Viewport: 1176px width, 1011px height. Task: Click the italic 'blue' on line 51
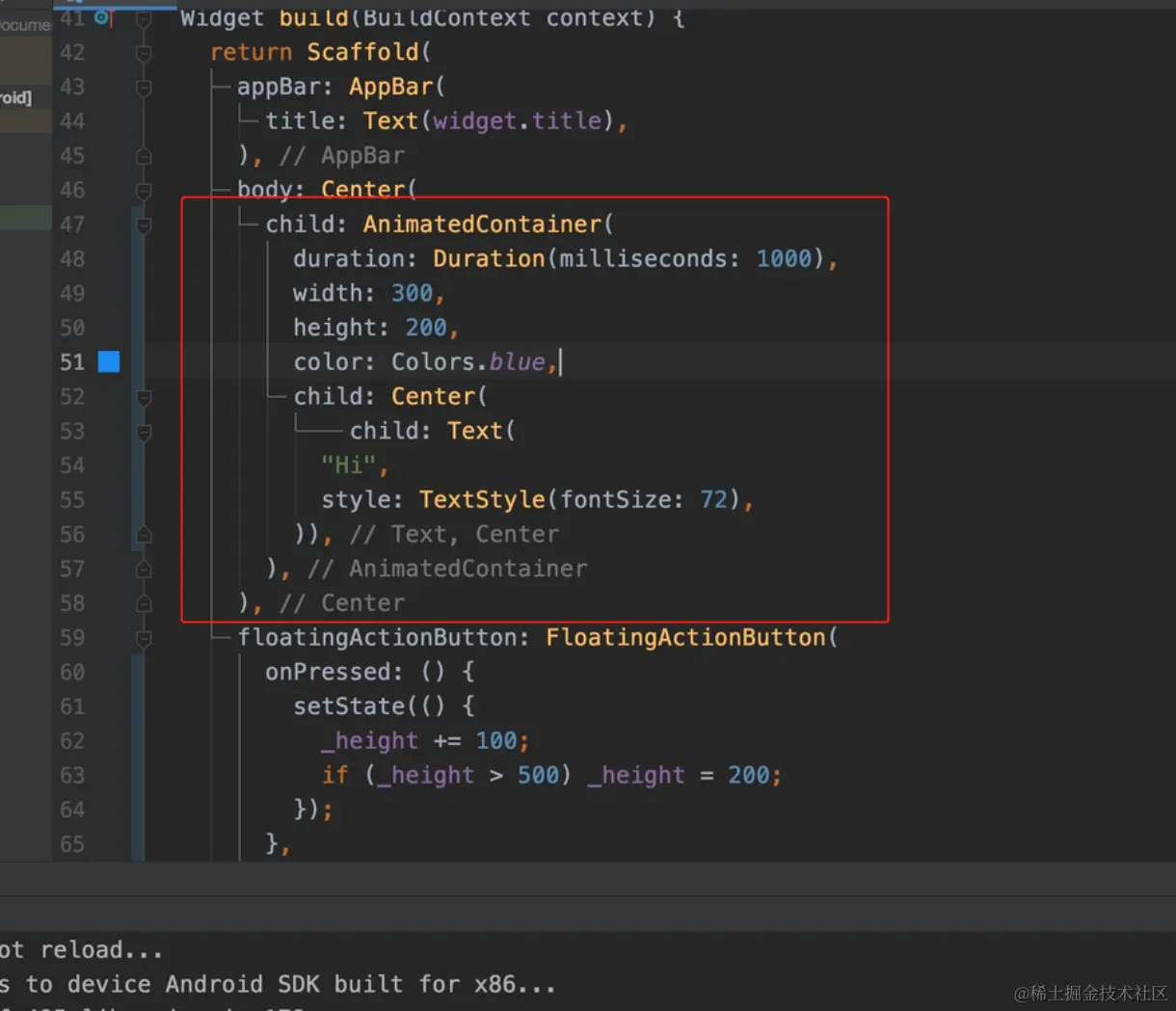pos(517,361)
